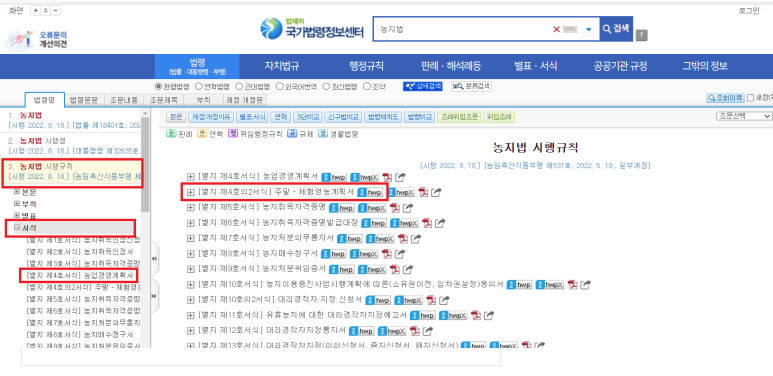Open 행정규칙 menu

(366, 67)
